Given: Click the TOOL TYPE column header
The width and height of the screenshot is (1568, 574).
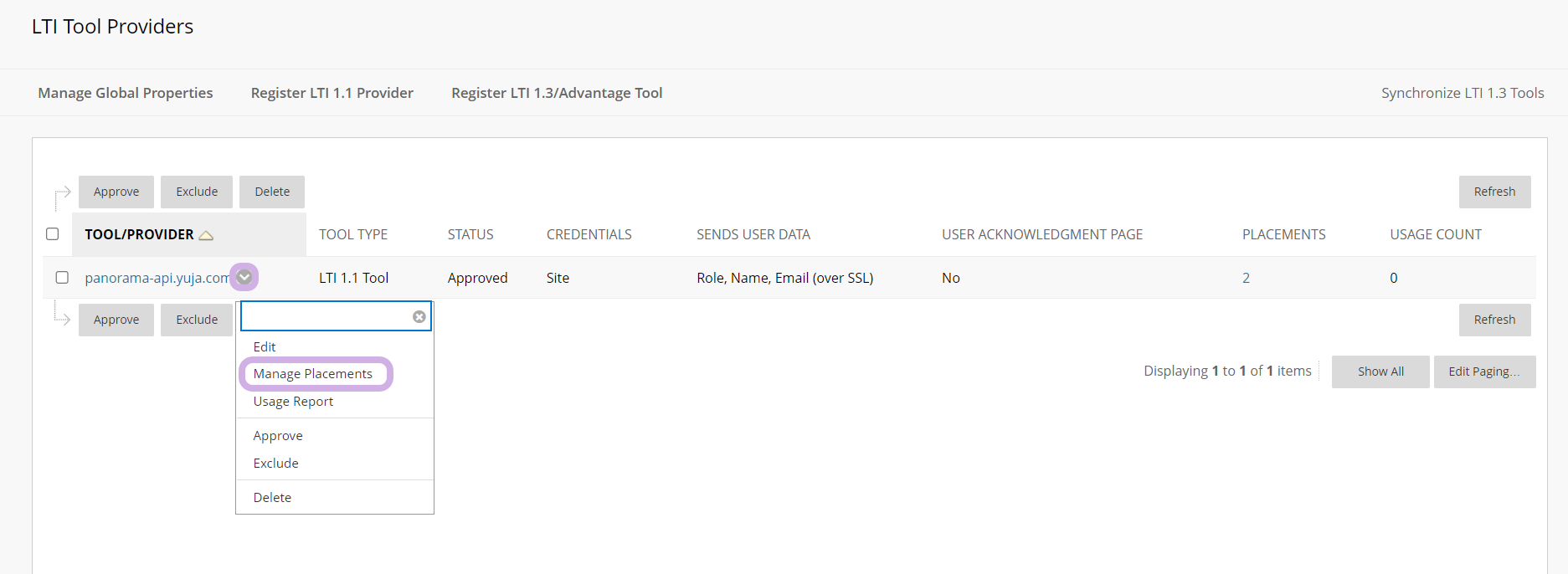Looking at the screenshot, I should (353, 234).
